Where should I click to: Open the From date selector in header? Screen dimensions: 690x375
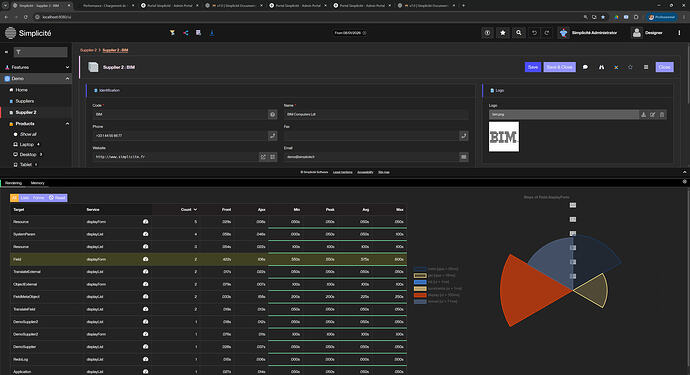tap(350, 33)
